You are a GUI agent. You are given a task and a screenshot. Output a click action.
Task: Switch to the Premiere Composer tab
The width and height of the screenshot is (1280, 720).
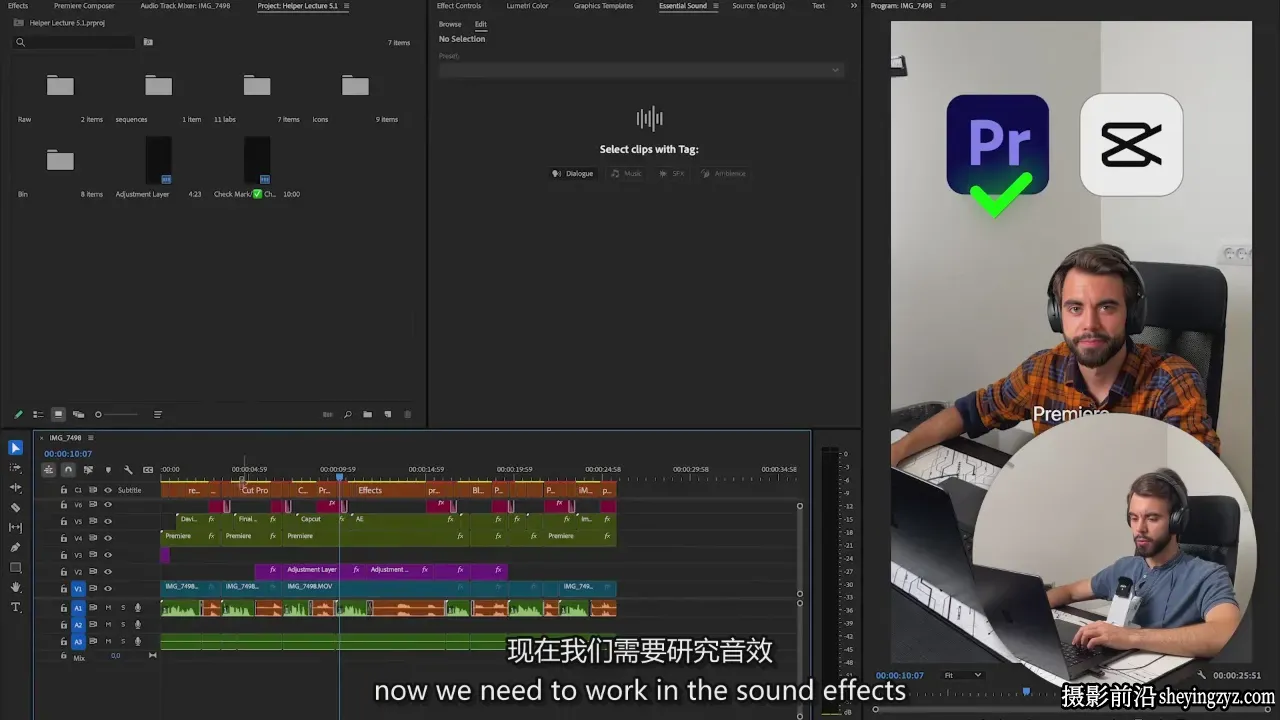tap(84, 6)
